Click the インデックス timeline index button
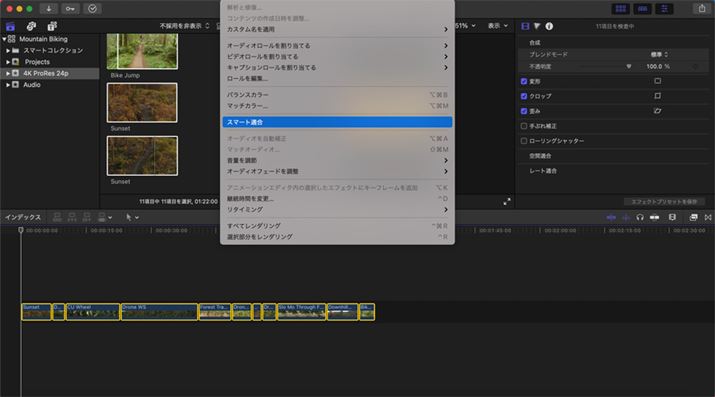The height and width of the screenshot is (397, 715). click(x=23, y=217)
